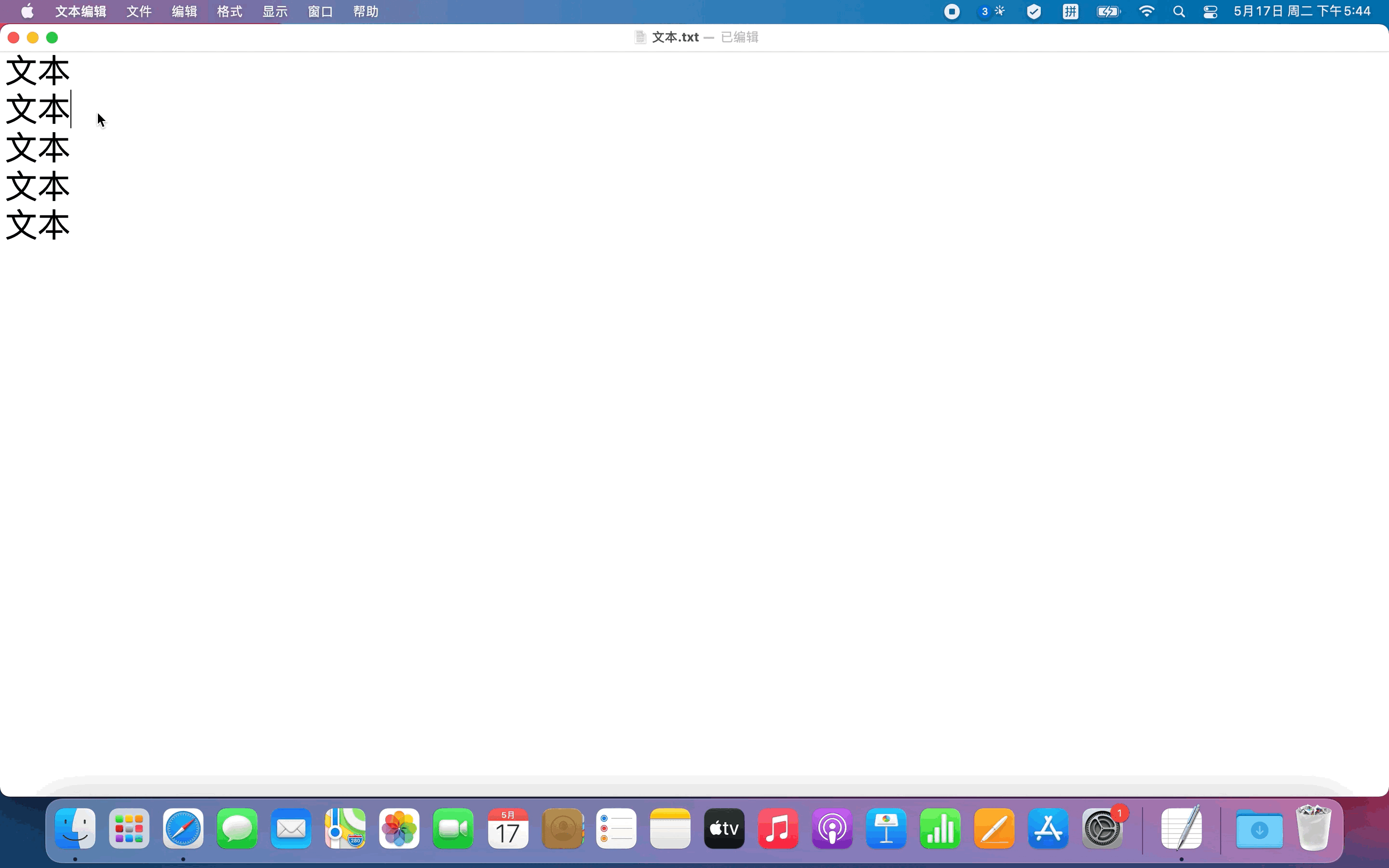Open the 文件 menu
Image resolution: width=1389 pixels, height=868 pixels.
[x=139, y=12]
